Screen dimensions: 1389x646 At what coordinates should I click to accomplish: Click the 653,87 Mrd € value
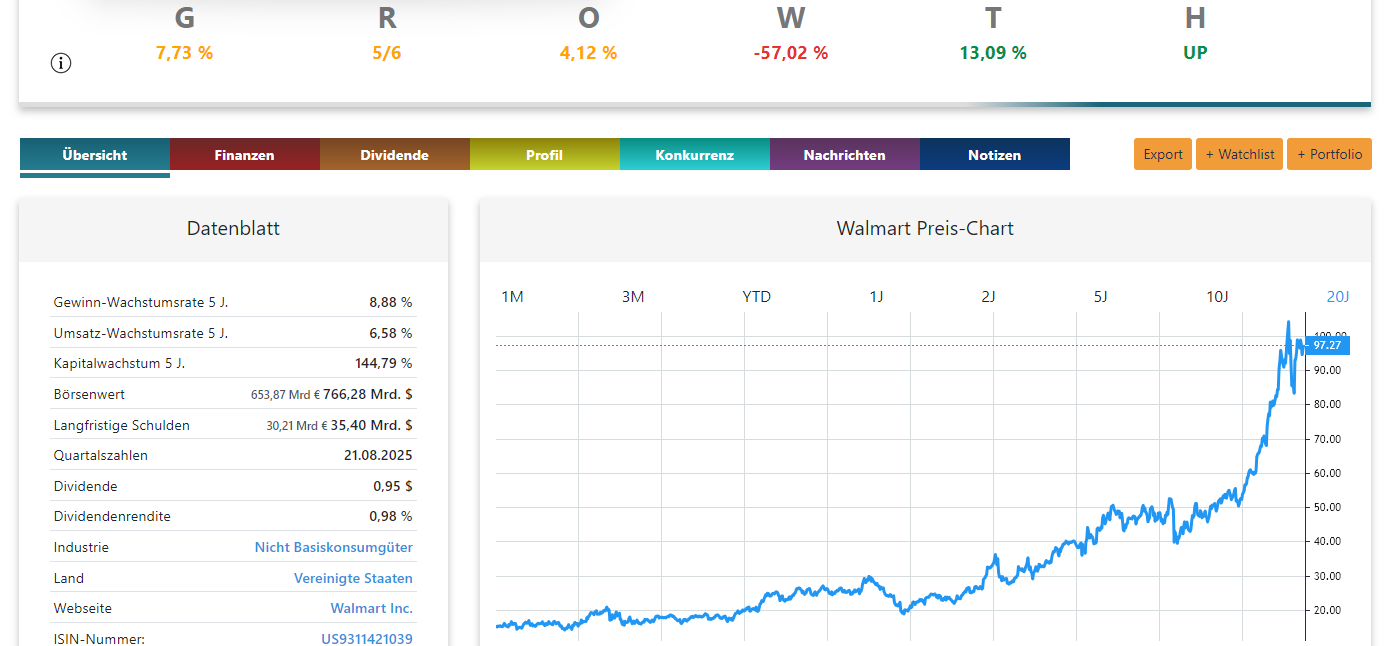coord(285,396)
